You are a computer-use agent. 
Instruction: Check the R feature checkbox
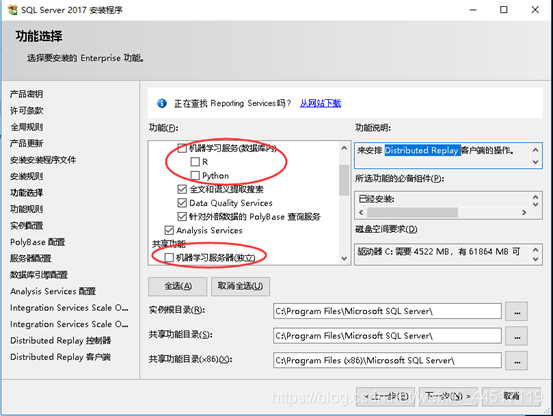(x=195, y=162)
